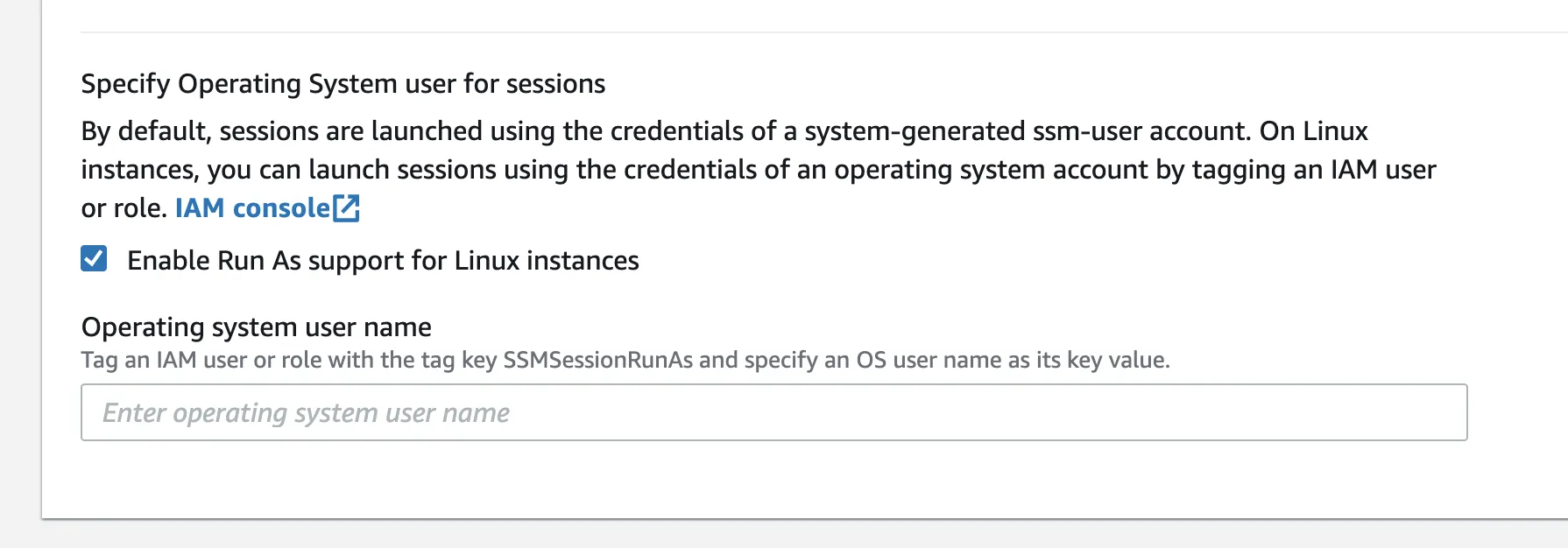Click the SSMSessionRunAs tag key in the hint
Screen dimensions: 1568x548
point(597,361)
